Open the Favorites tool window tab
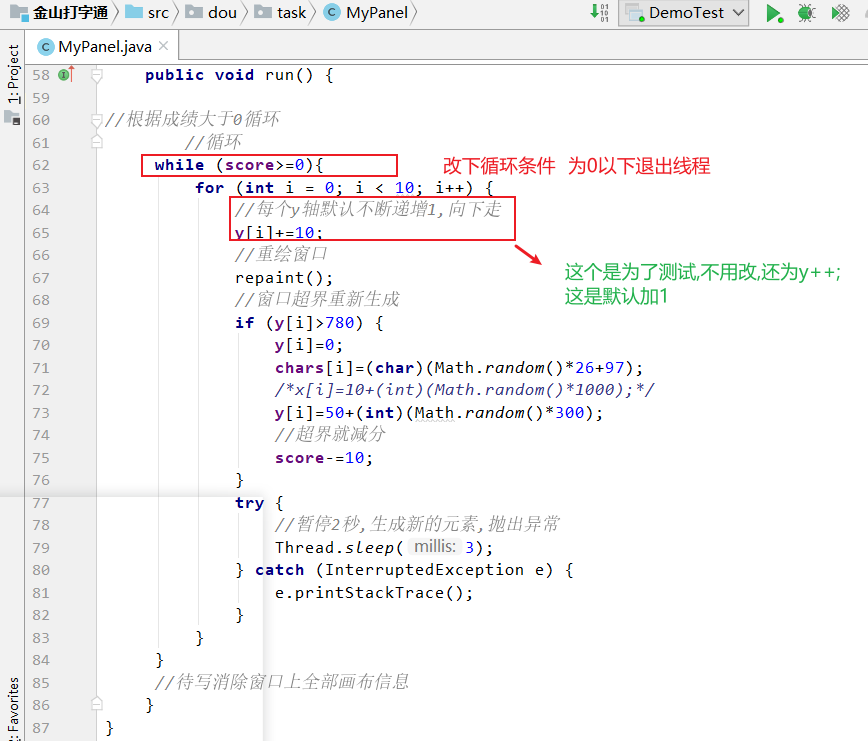Screen dimensions: 868x741 pyautogui.click(x=13, y=708)
